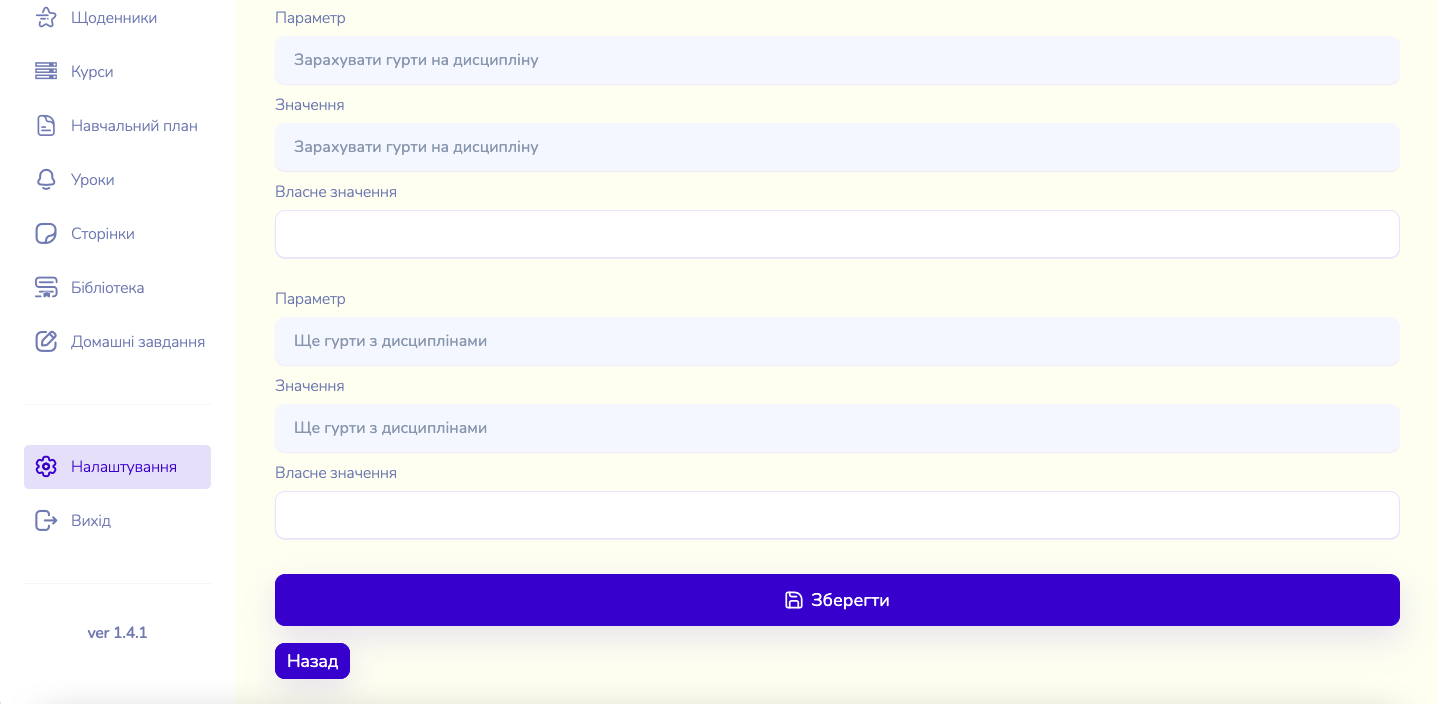1438x704 pixels.
Task: Click first Параметр field Зарахувати гурти на дисципліну
Action: point(837,60)
